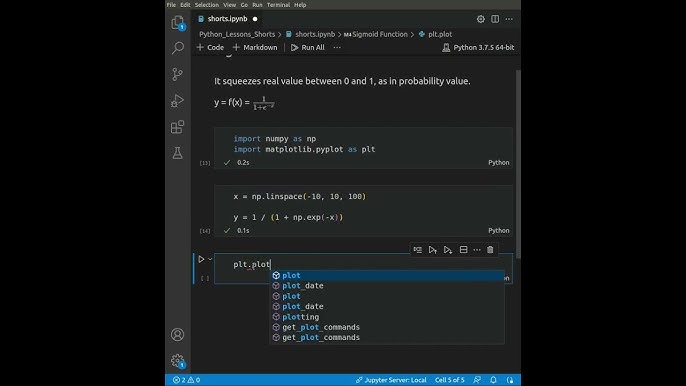
Task: Click the Run All button
Action: tap(308, 47)
